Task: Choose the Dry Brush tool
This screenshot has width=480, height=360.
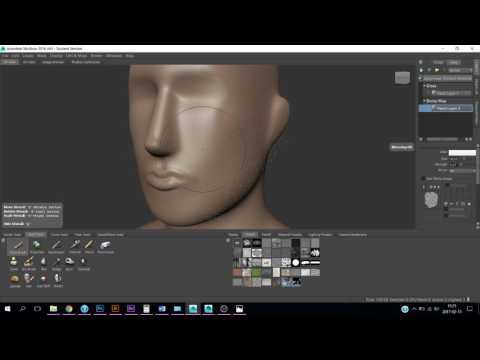Action: click(x=29, y=263)
